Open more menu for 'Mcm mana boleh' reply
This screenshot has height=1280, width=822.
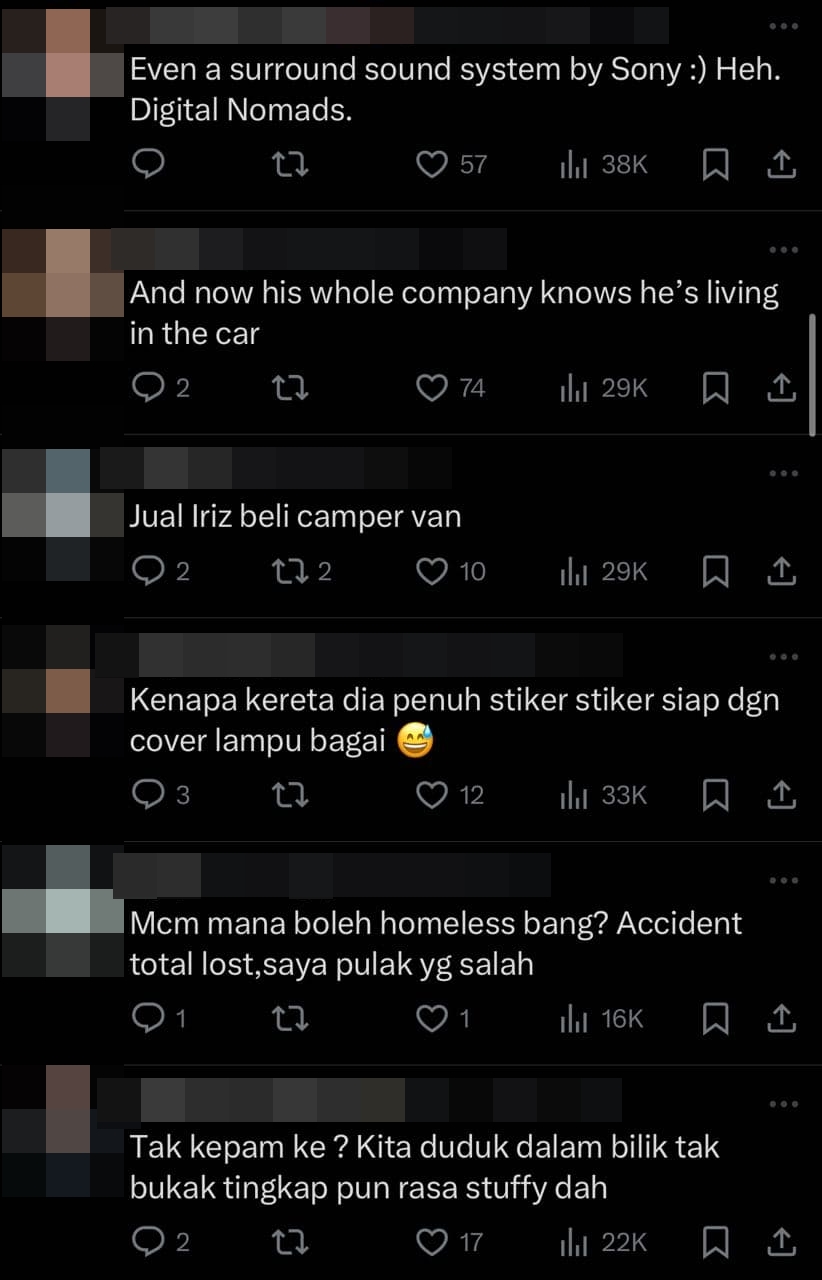click(783, 881)
